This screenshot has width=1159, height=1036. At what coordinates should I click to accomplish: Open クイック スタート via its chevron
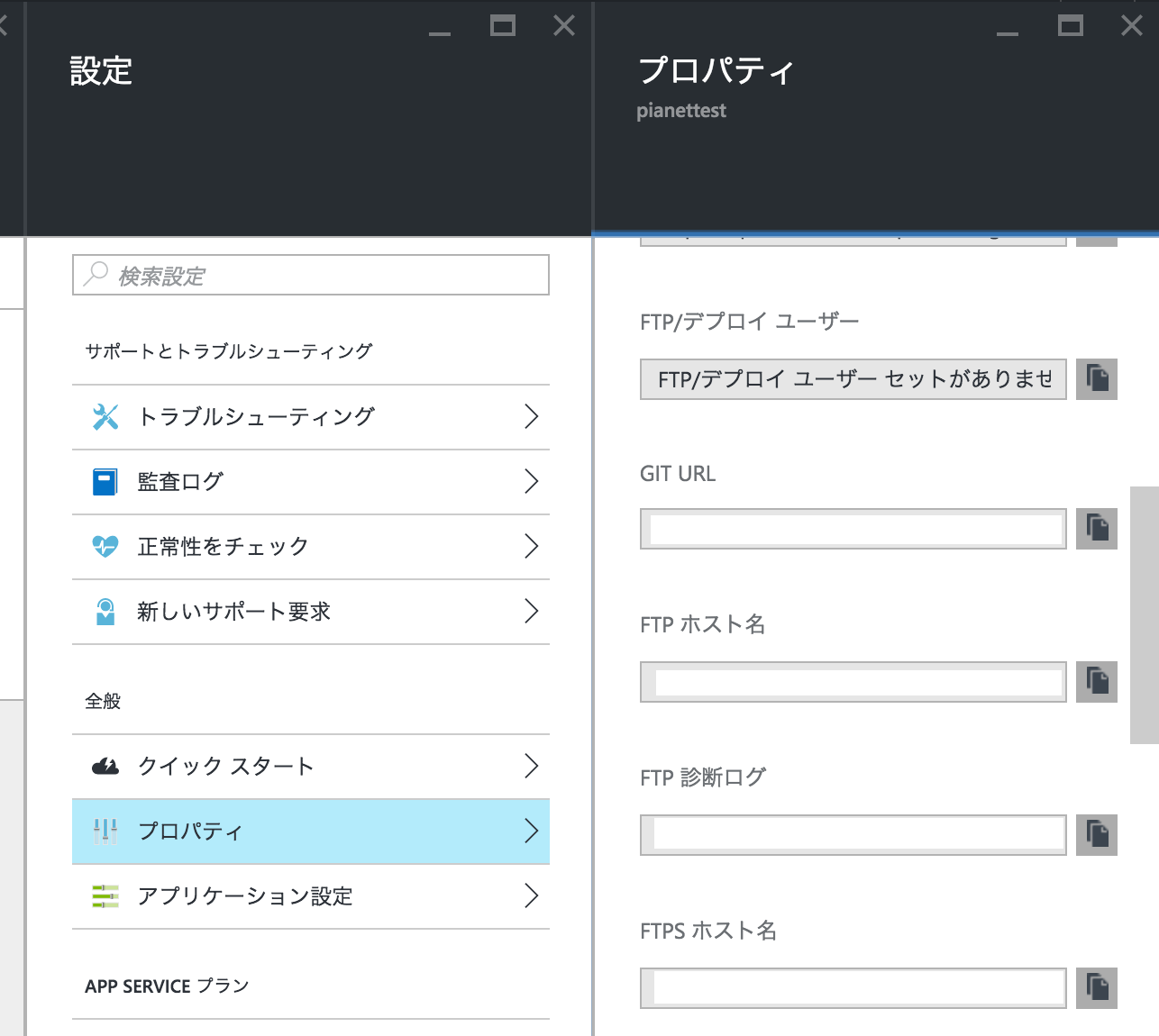[x=532, y=766]
